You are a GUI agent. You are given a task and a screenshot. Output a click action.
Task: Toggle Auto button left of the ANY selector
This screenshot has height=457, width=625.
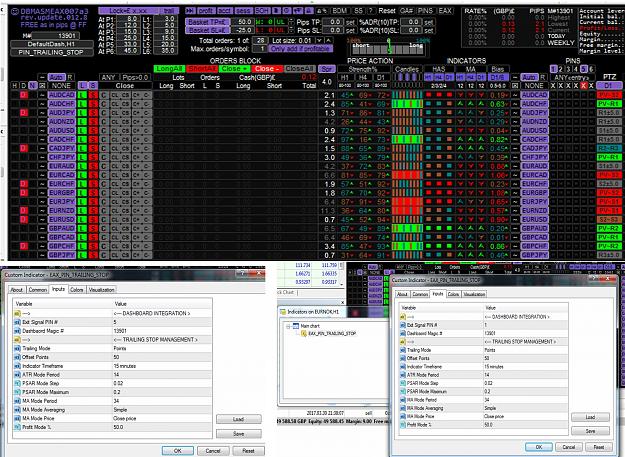click(56, 77)
